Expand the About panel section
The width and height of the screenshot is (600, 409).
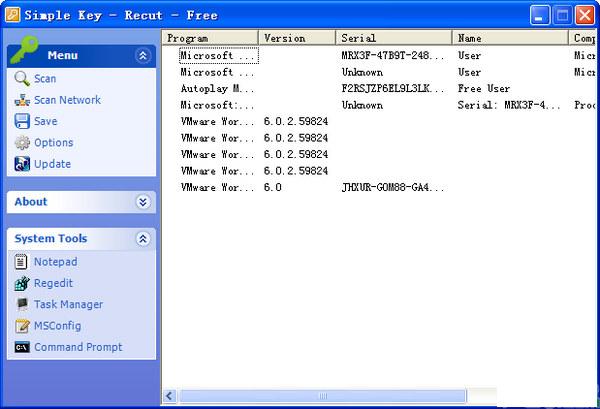coord(142,202)
